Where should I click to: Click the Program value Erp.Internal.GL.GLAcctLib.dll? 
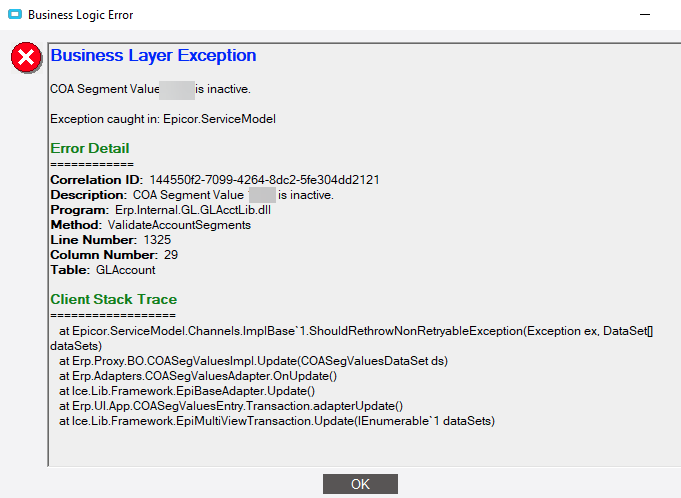point(193,210)
